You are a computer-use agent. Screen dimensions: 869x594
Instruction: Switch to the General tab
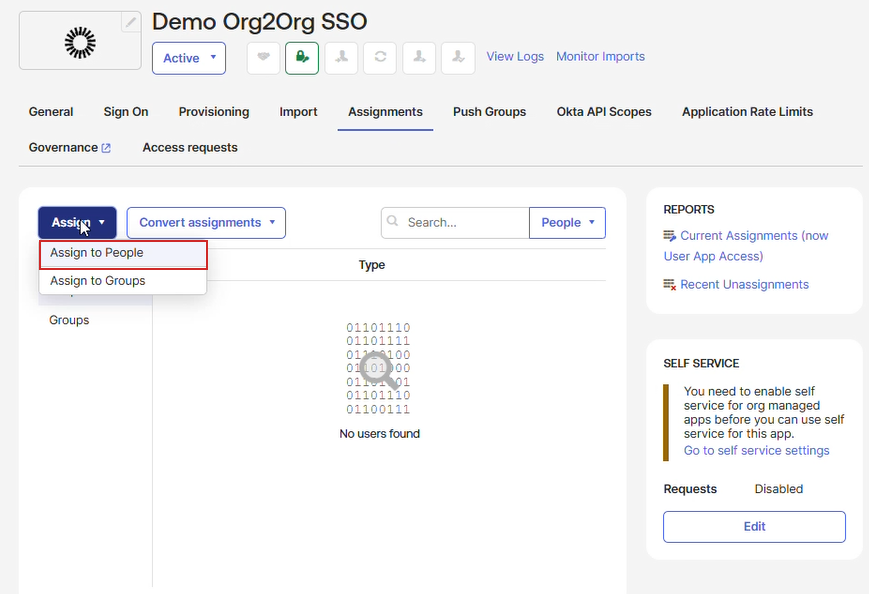point(51,112)
